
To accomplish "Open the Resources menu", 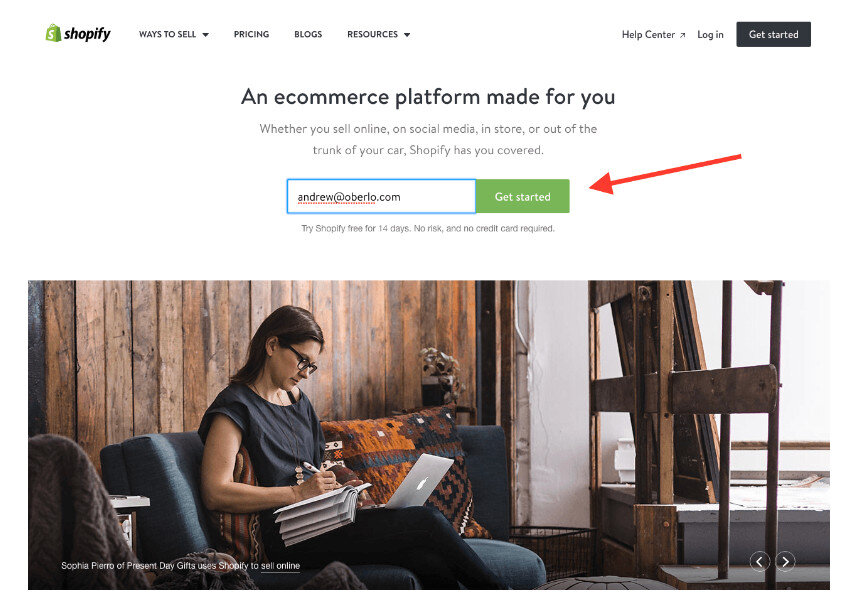I will 379,34.
